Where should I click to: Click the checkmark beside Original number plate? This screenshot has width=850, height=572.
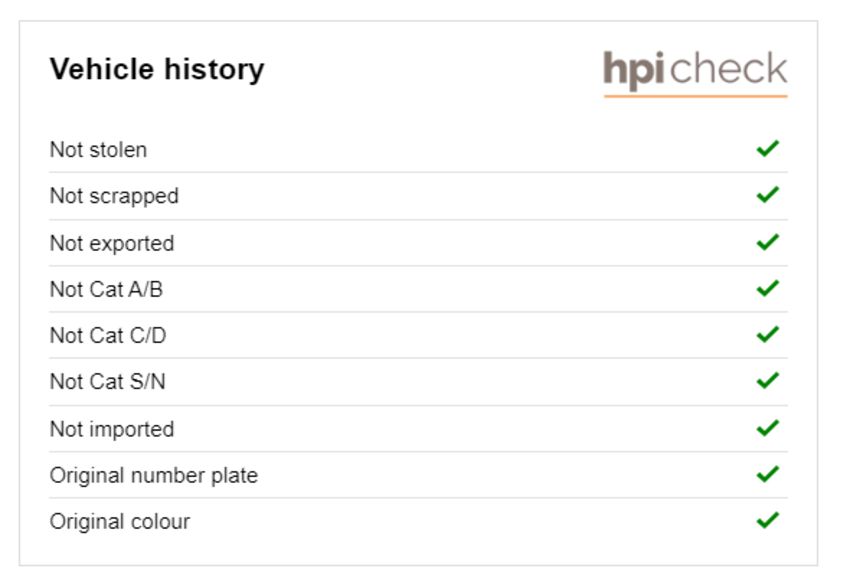click(x=768, y=474)
